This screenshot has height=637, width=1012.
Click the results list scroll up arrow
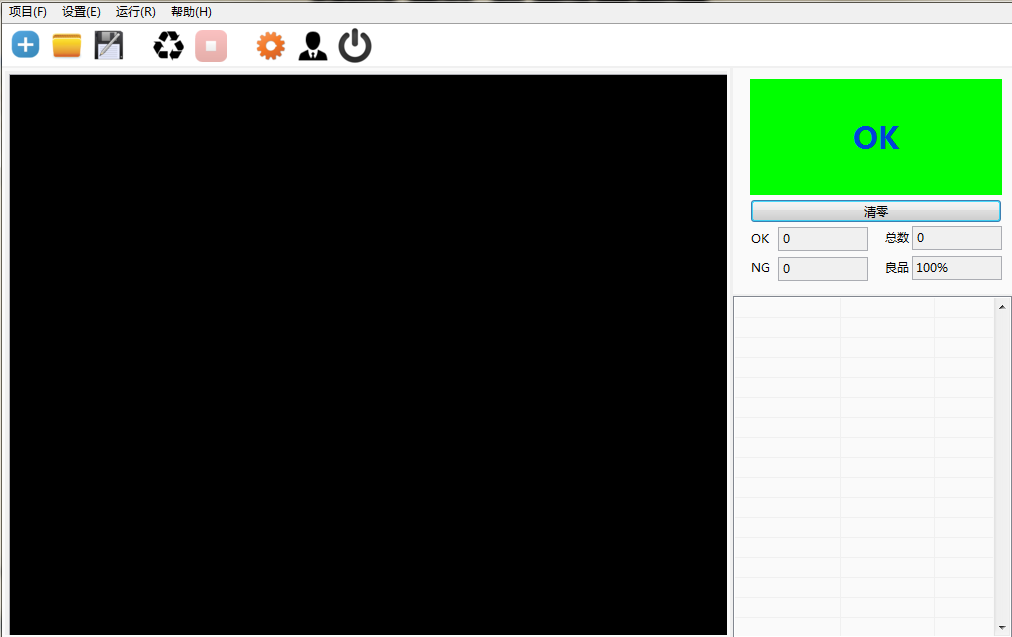click(1002, 307)
